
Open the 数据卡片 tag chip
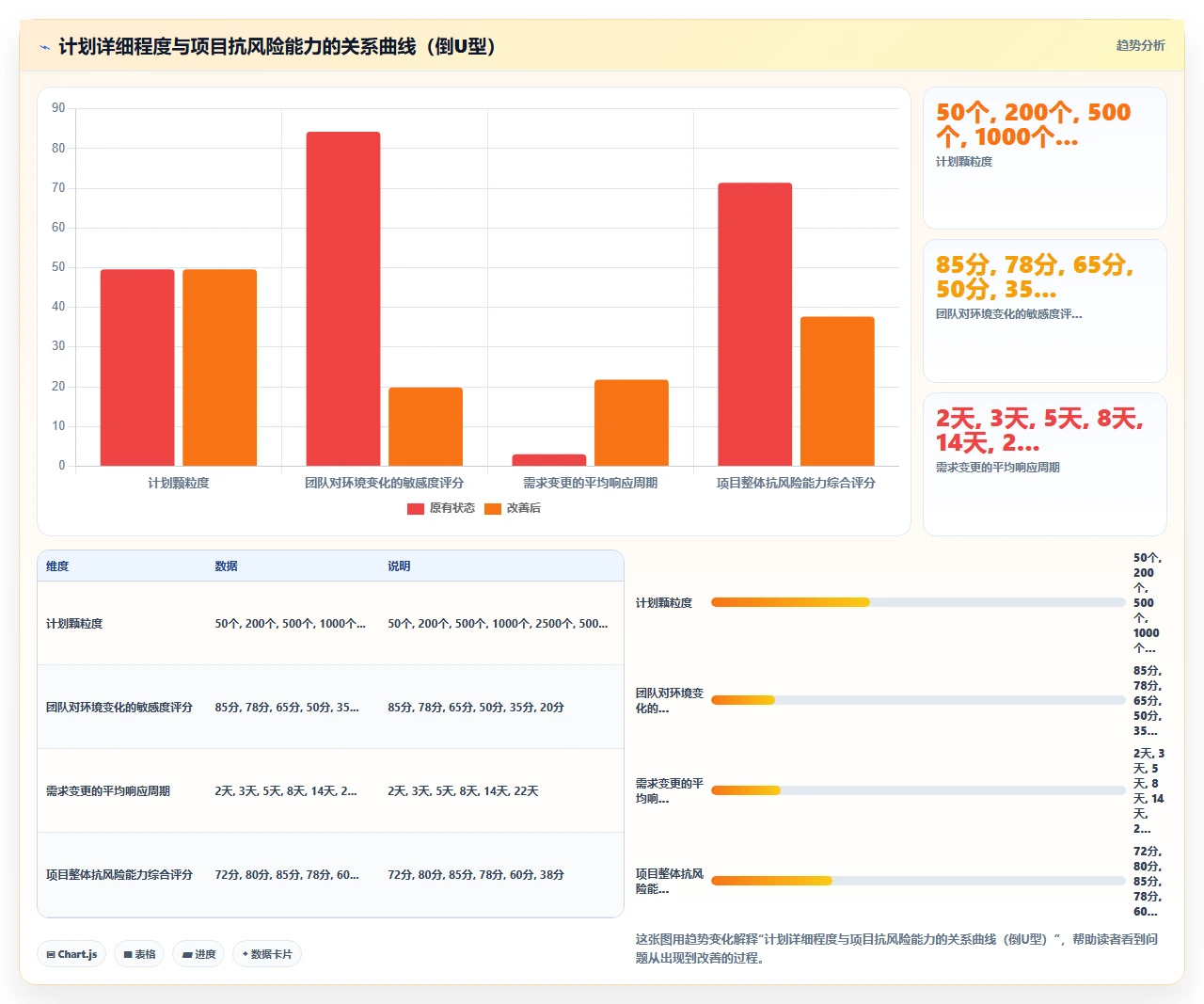(x=267, y=954)
